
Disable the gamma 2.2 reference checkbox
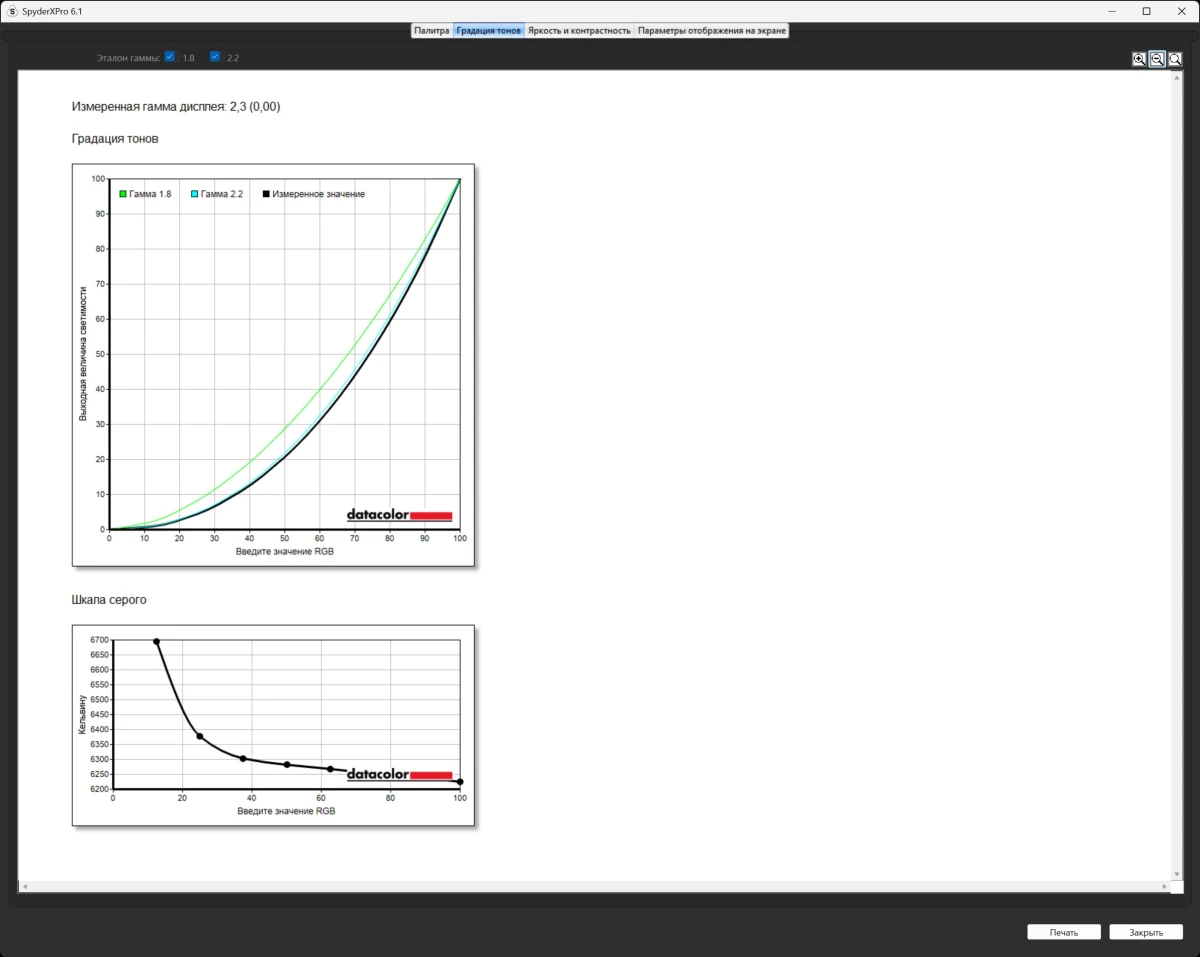[x=215, y=57]
